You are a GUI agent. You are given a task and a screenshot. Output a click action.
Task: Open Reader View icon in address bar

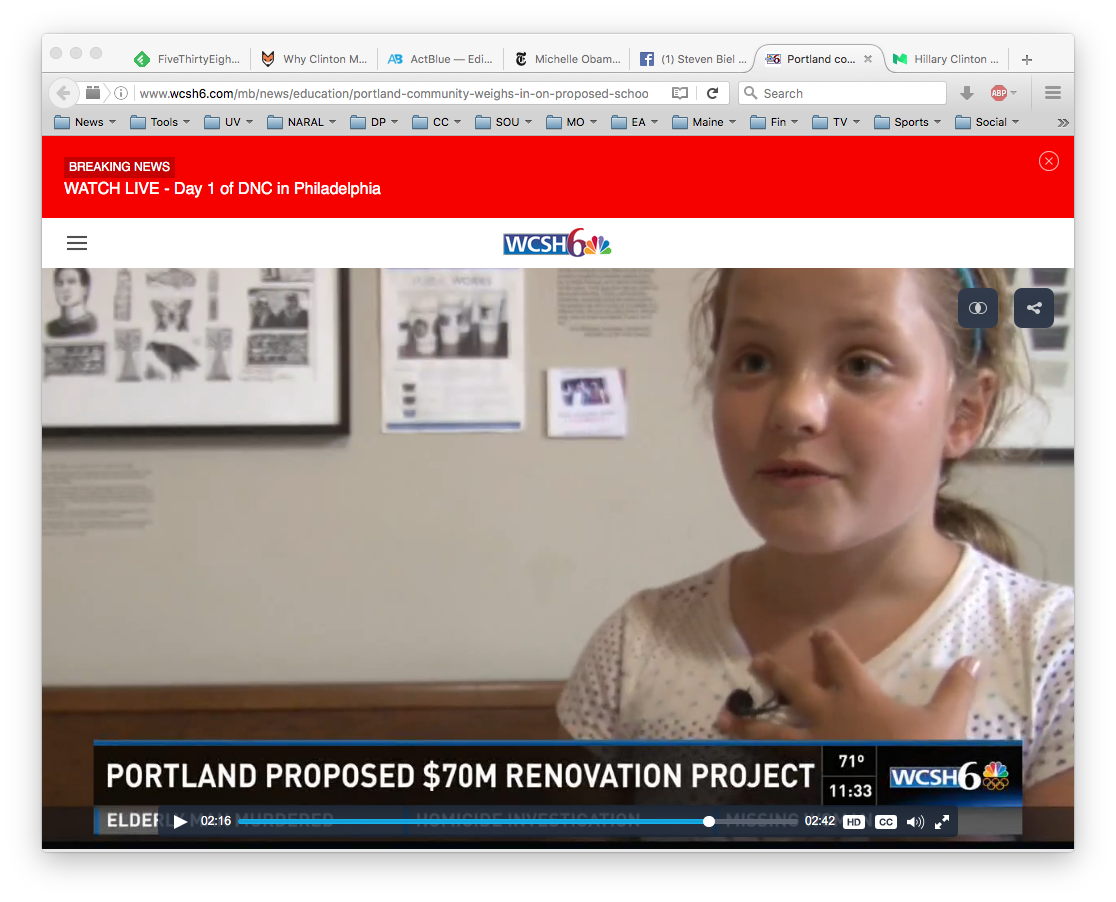[680, 93]
